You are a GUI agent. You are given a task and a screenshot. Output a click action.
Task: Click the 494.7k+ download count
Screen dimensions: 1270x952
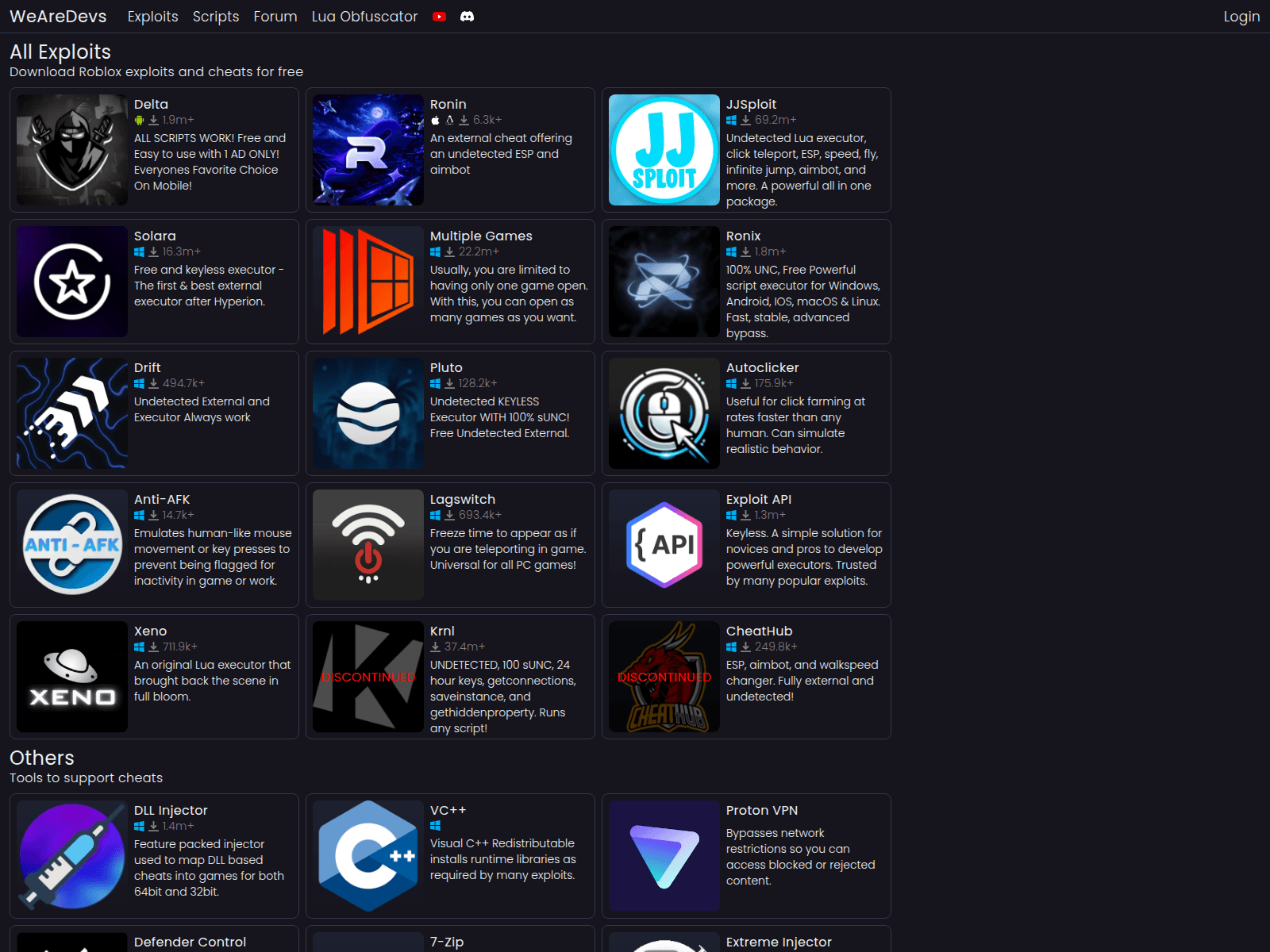183,383
